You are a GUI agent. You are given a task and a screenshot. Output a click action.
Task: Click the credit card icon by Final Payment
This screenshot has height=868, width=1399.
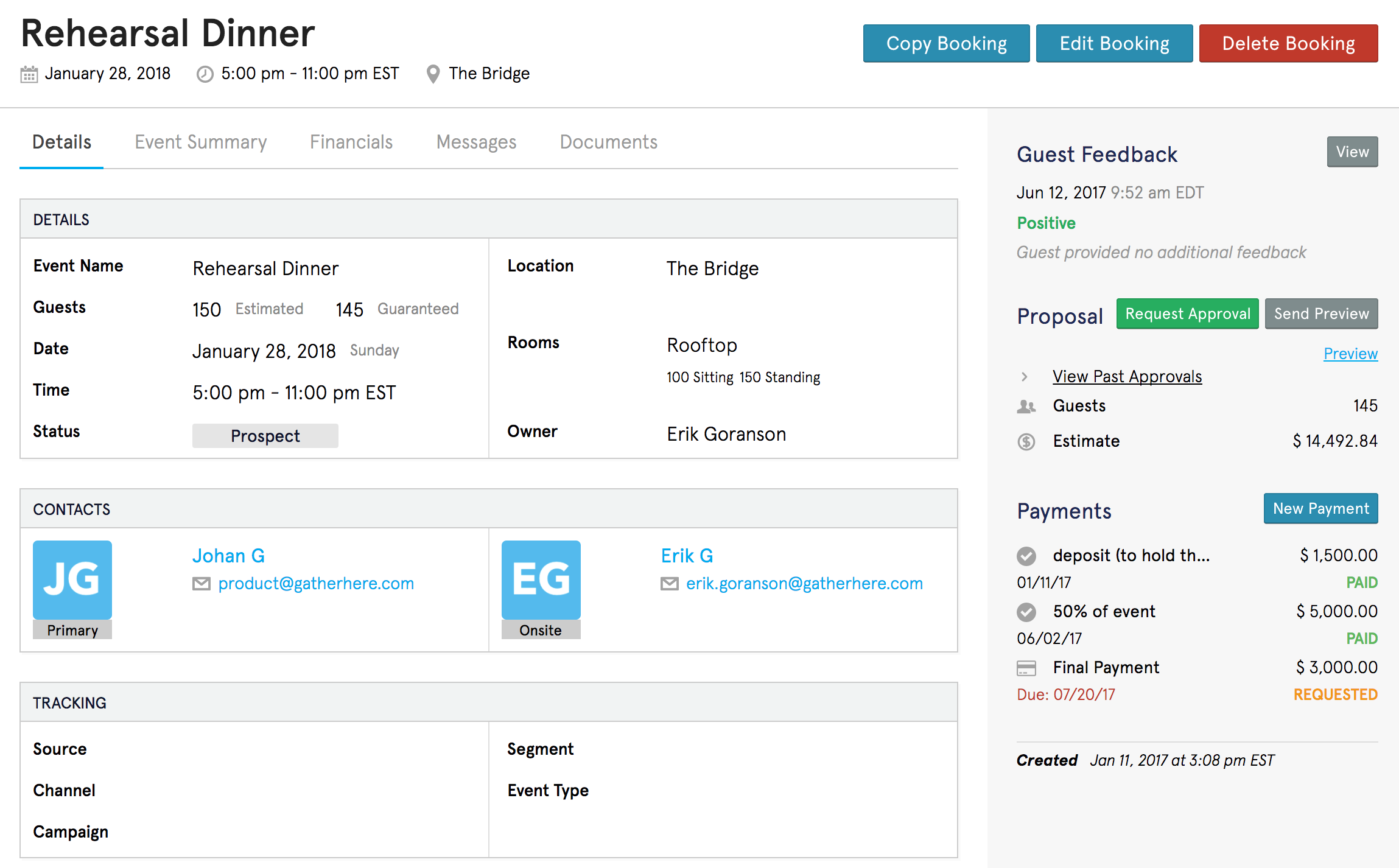1026,668
